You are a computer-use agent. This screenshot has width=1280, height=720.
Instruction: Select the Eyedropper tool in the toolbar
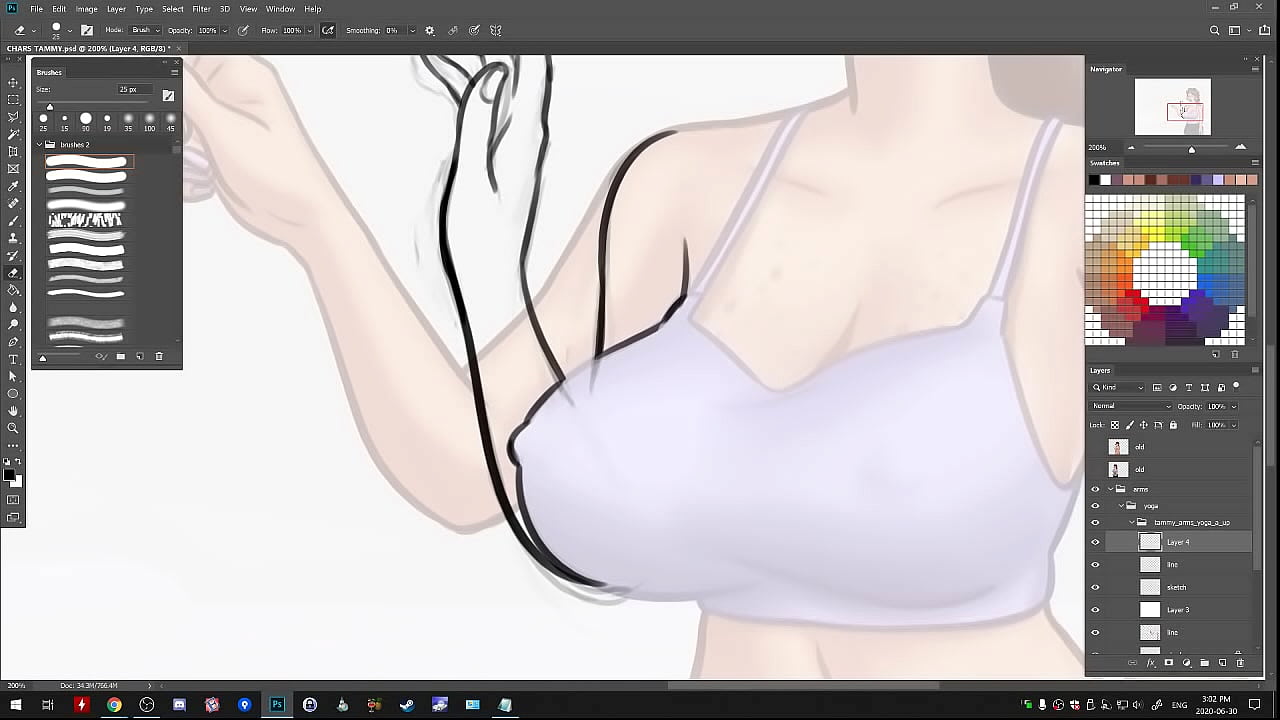pyautogui.click(x=13, y=186)
